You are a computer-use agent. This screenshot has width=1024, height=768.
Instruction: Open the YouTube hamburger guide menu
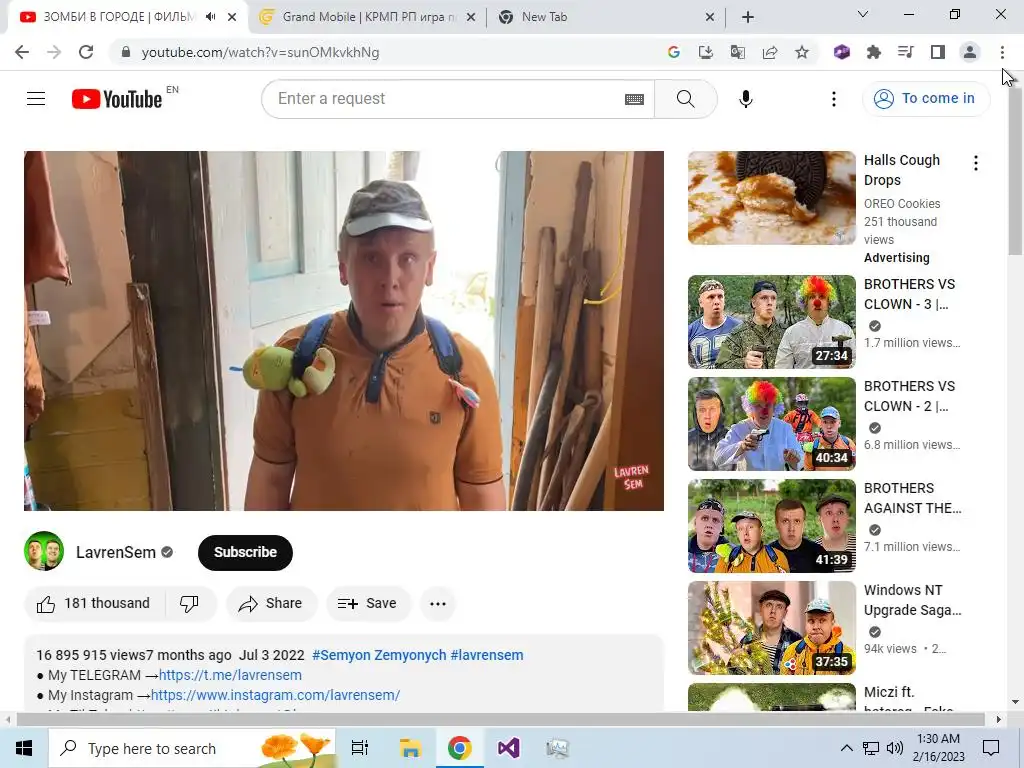coord(36,99)
